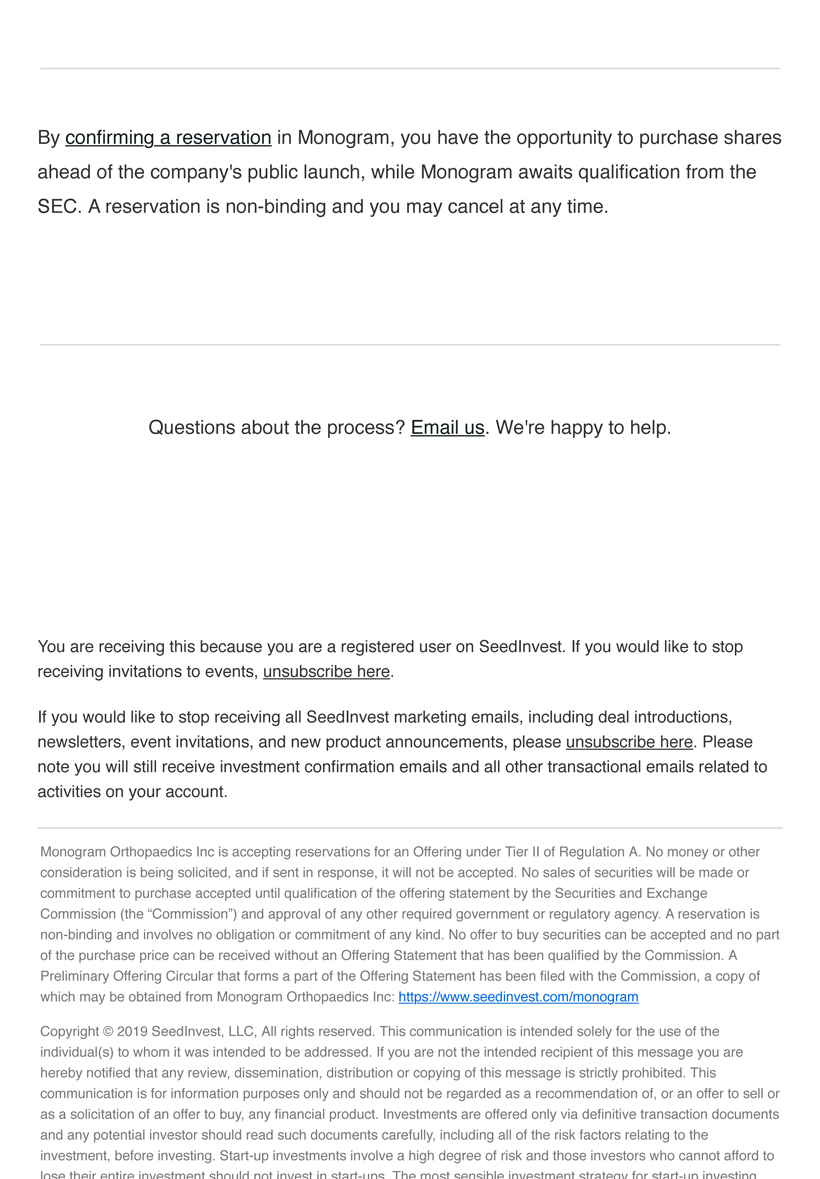
Task: Click the "Questions about the process?" text
Action: point(277,428)
